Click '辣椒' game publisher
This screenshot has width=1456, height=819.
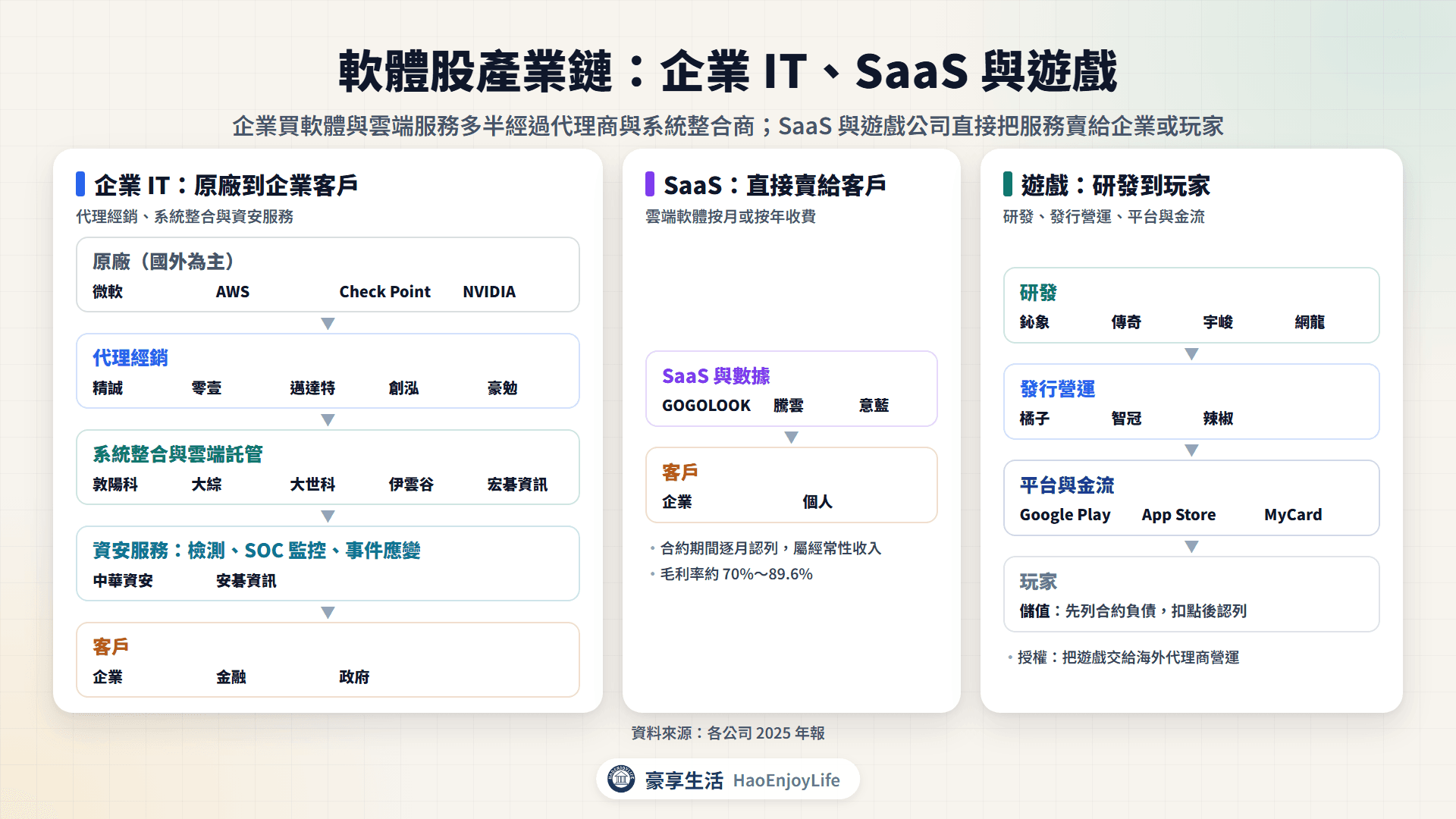(x=1218, y=419)
